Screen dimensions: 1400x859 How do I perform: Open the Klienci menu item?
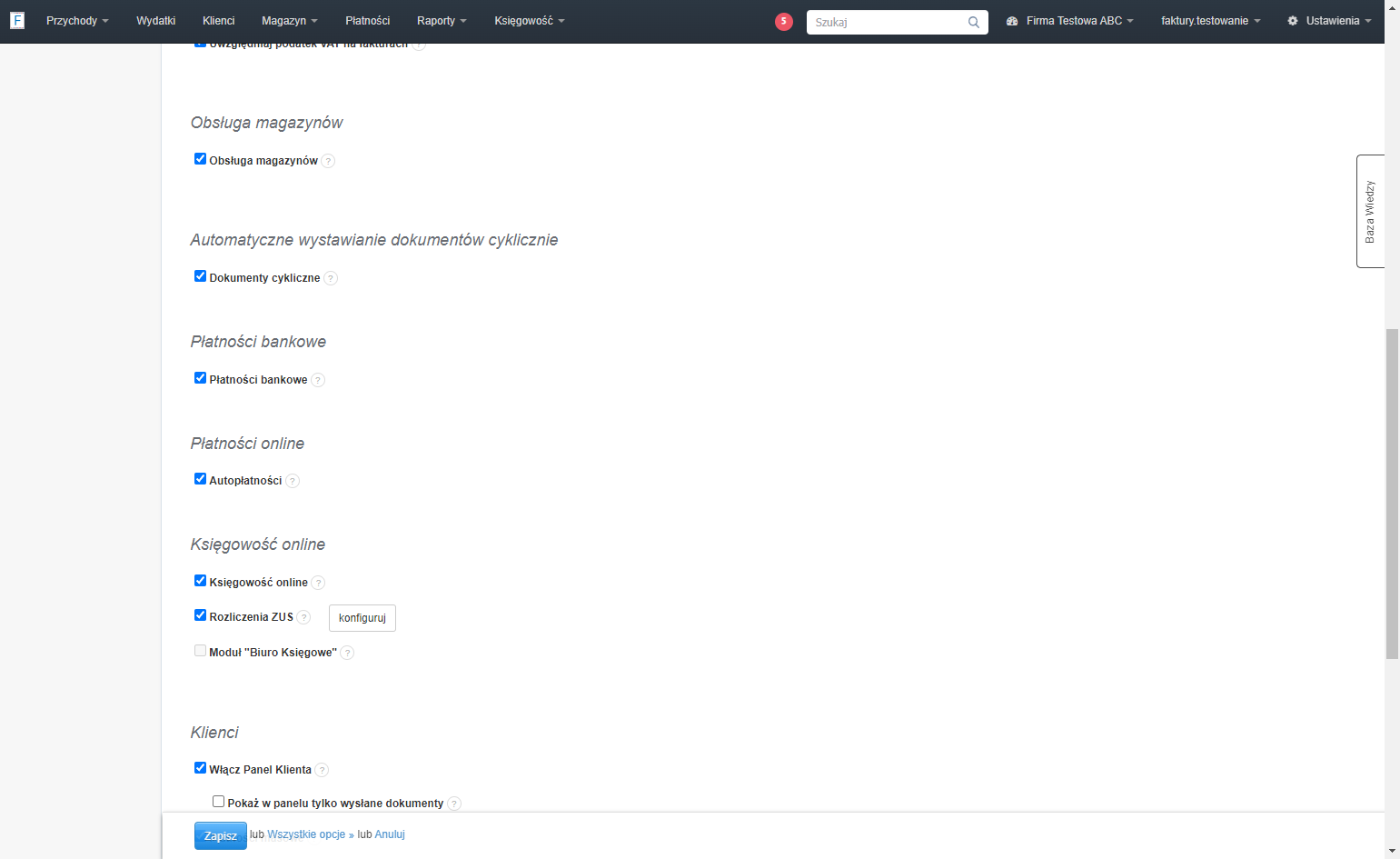coord(219,21)
